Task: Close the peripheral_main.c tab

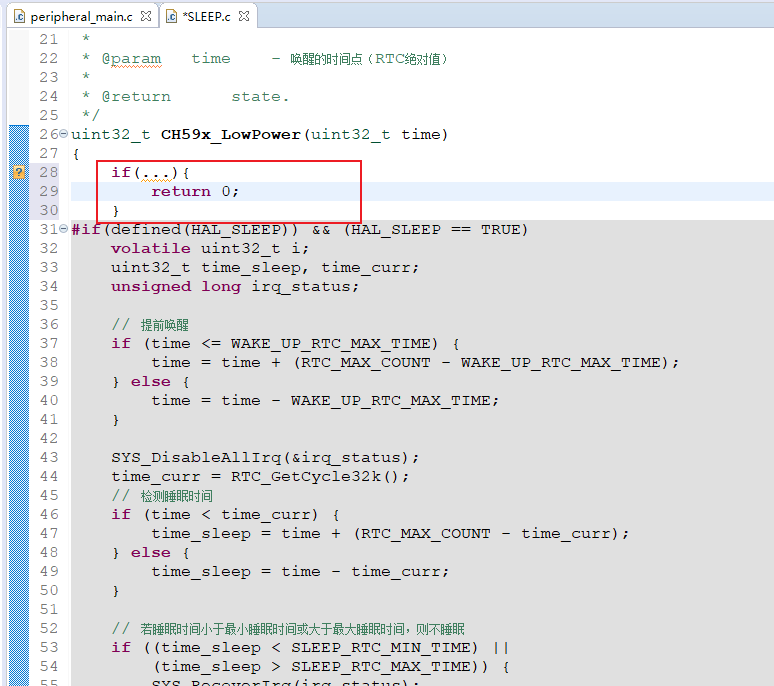Action: coord(145,16)
